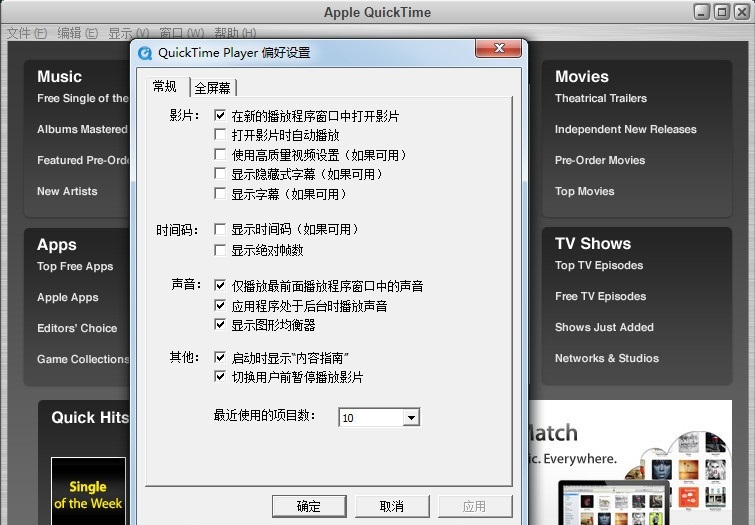Enable 显示字幕（如果可用）checkbox

tap(220, 194)
